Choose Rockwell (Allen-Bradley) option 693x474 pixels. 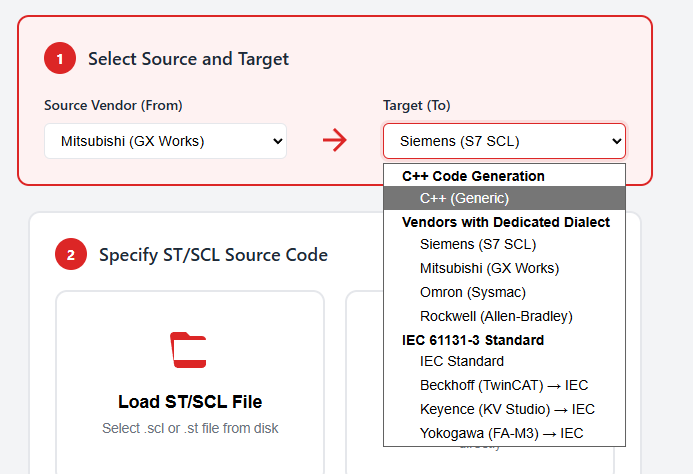(496, 316)
